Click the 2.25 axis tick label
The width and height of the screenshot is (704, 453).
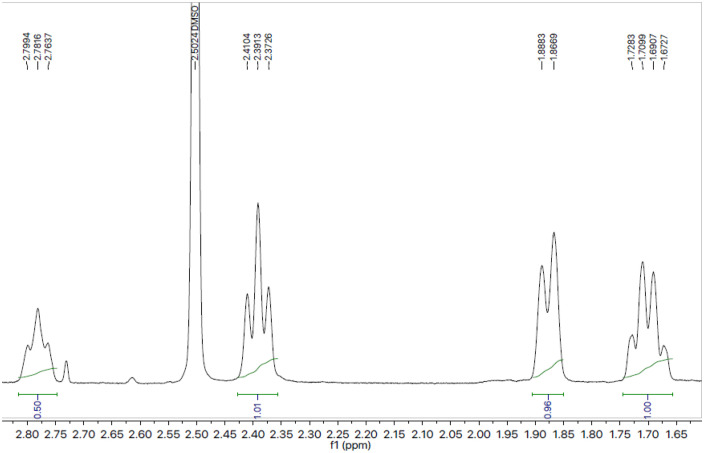338,435
